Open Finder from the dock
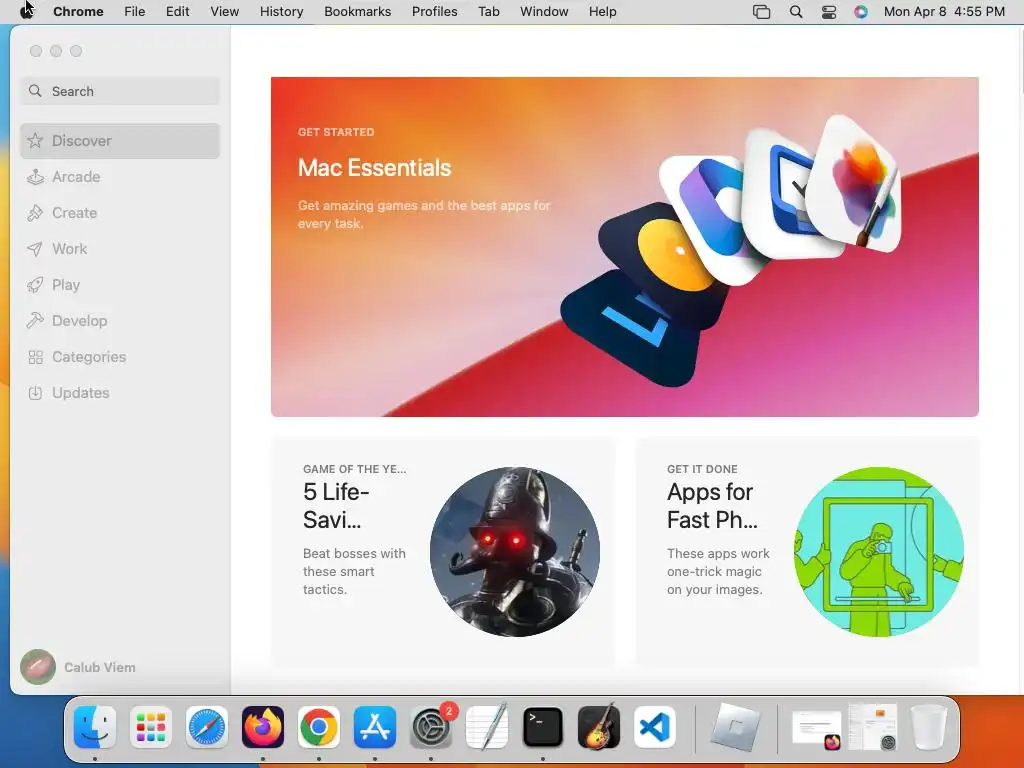1024x768 pixels. [x=95, y=727]
